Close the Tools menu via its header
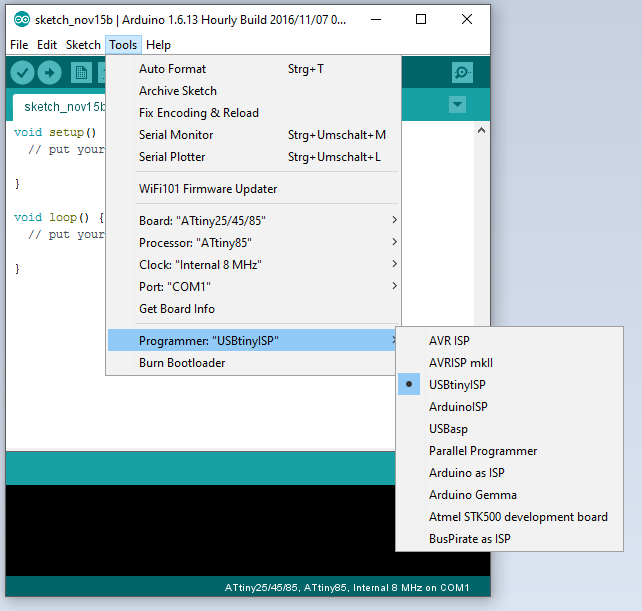This screenshot has width=642, height=611. tap(123, 45)
